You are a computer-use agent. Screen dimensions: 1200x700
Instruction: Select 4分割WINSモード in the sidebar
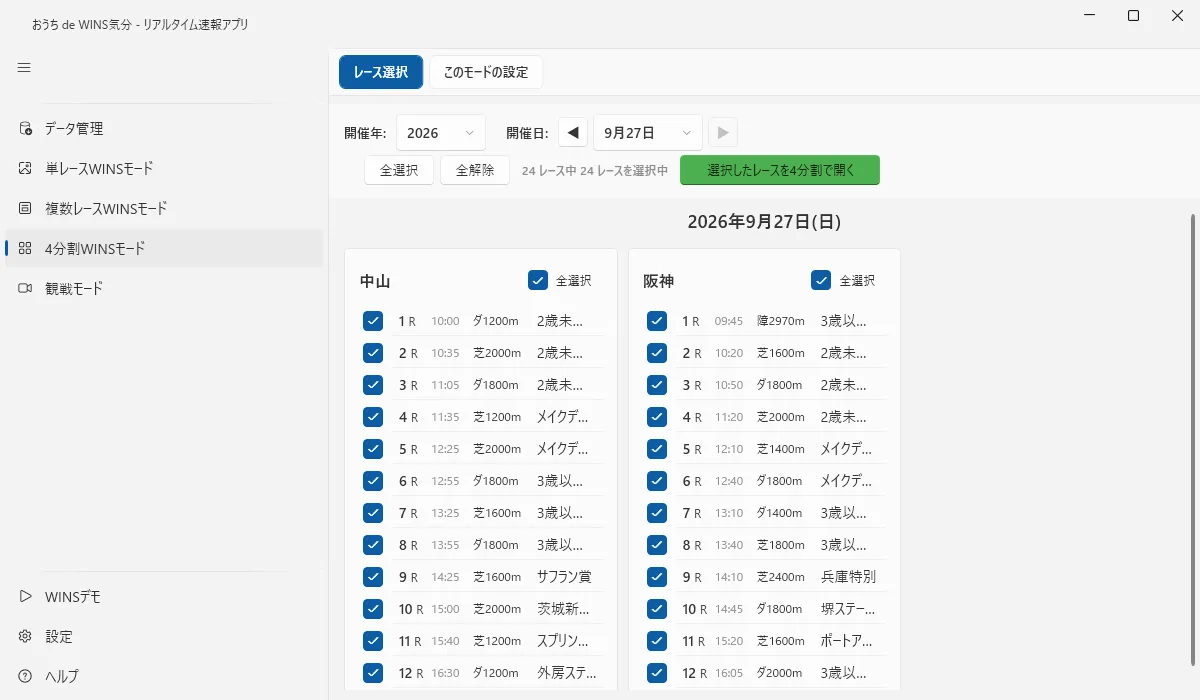coord(164,249)
